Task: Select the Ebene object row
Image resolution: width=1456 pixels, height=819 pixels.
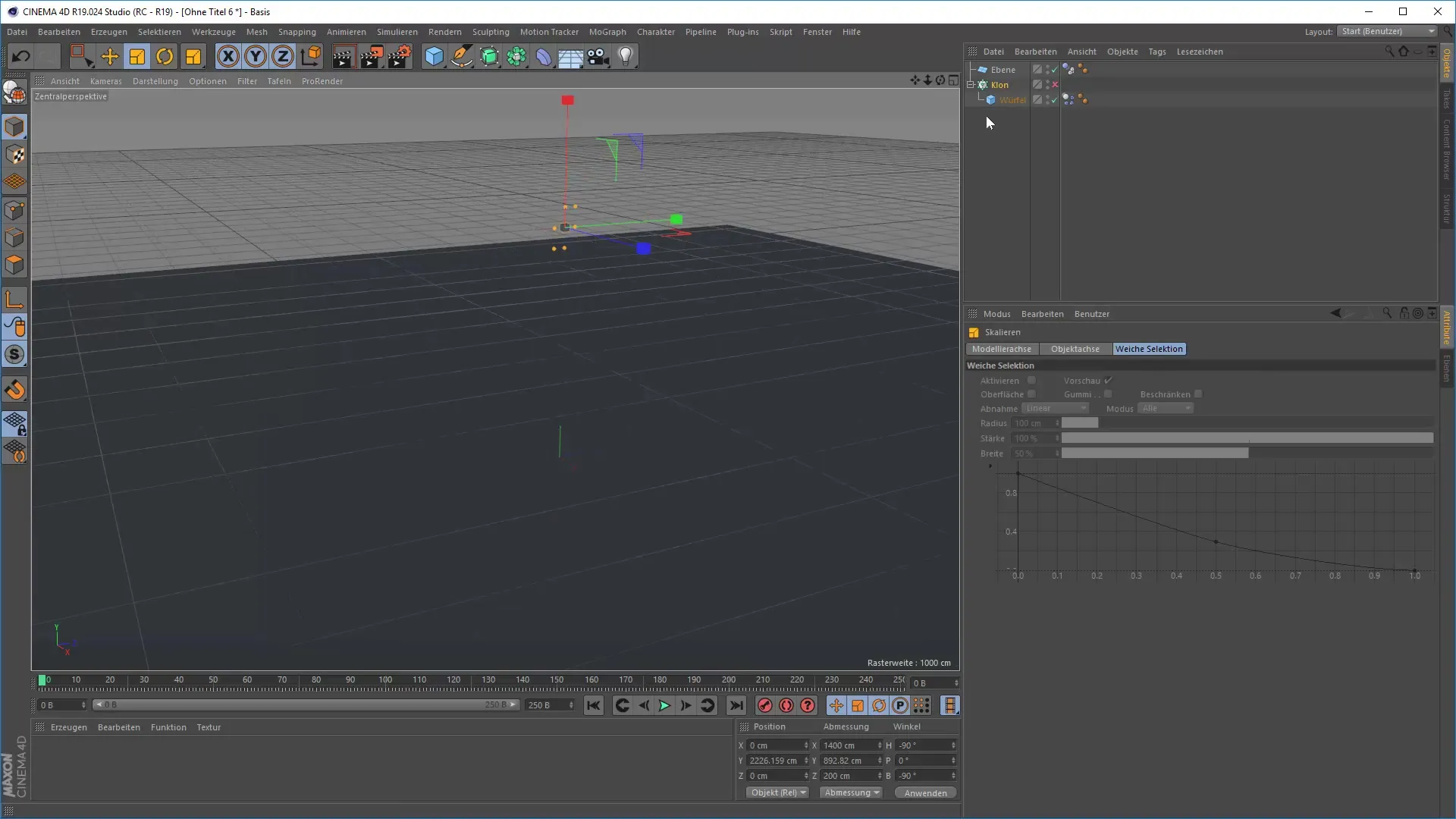Action: tap(1003, 70)
